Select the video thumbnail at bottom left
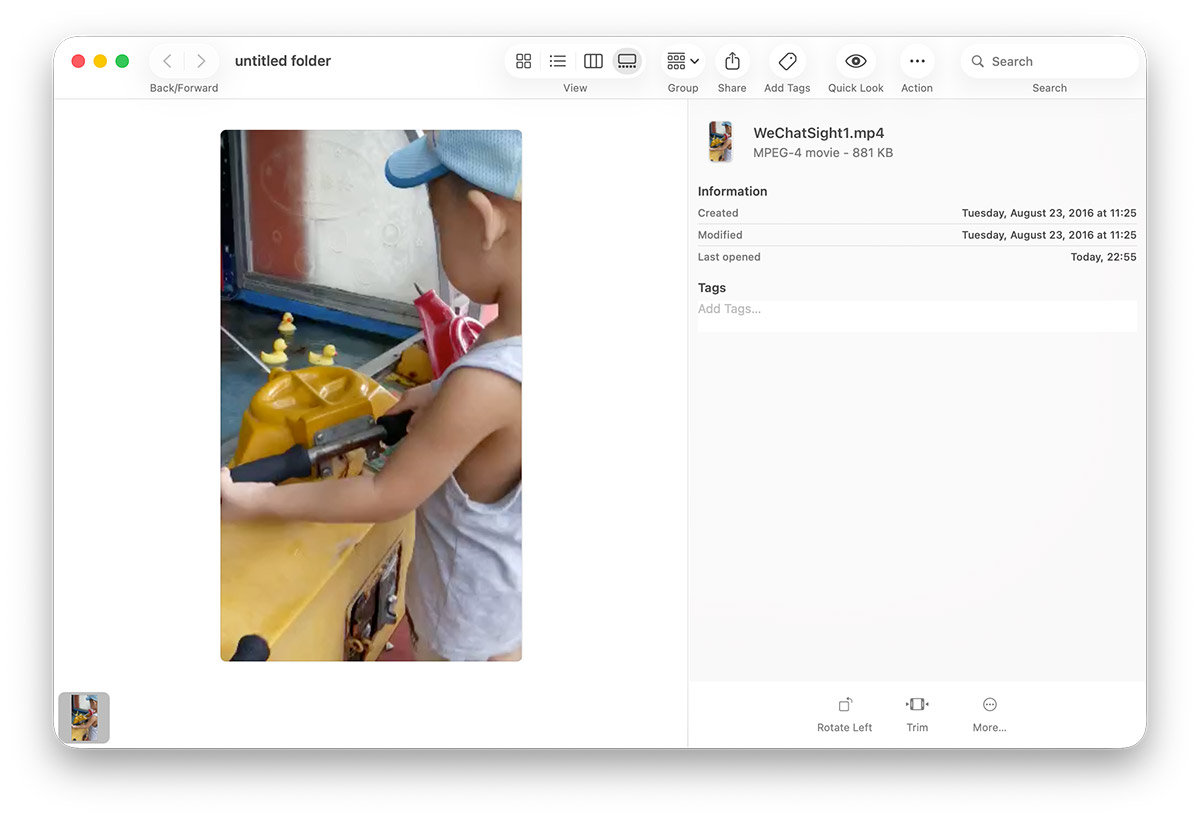This screenshot has height=819, width=1200. [84, 717]
